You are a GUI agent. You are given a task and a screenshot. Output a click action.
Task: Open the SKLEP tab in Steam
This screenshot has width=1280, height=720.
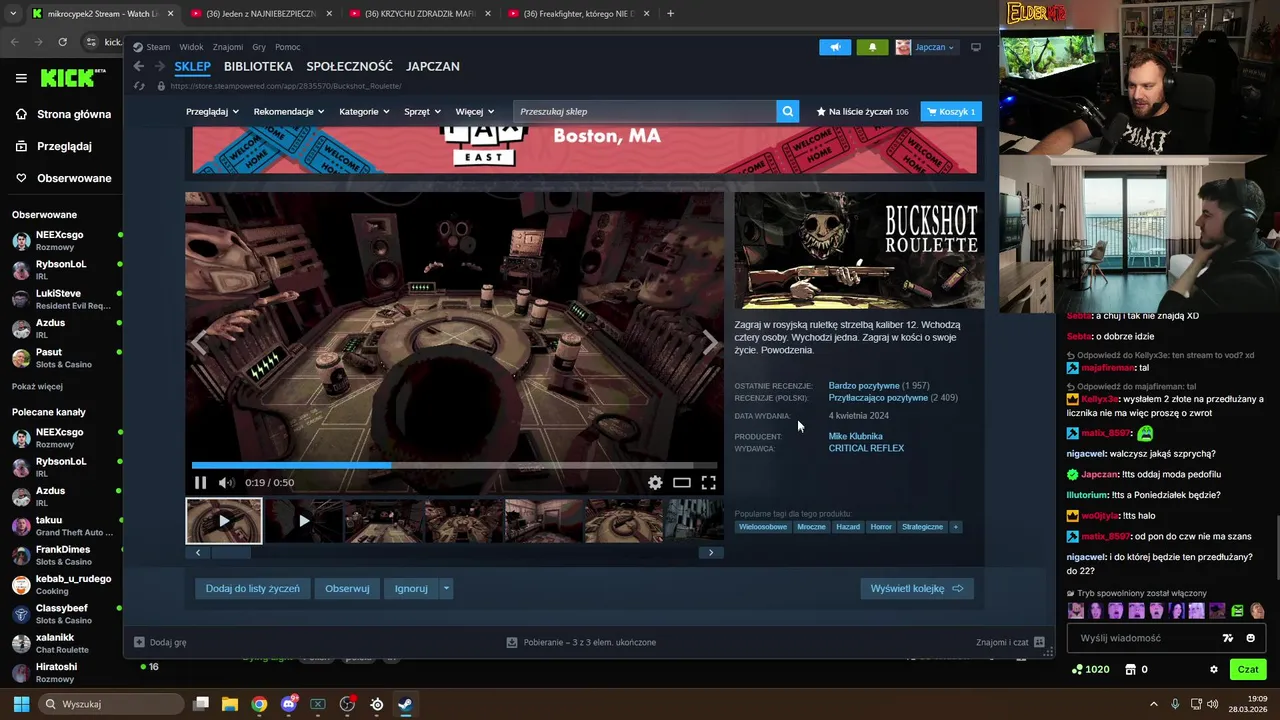(x=192, y=66)
